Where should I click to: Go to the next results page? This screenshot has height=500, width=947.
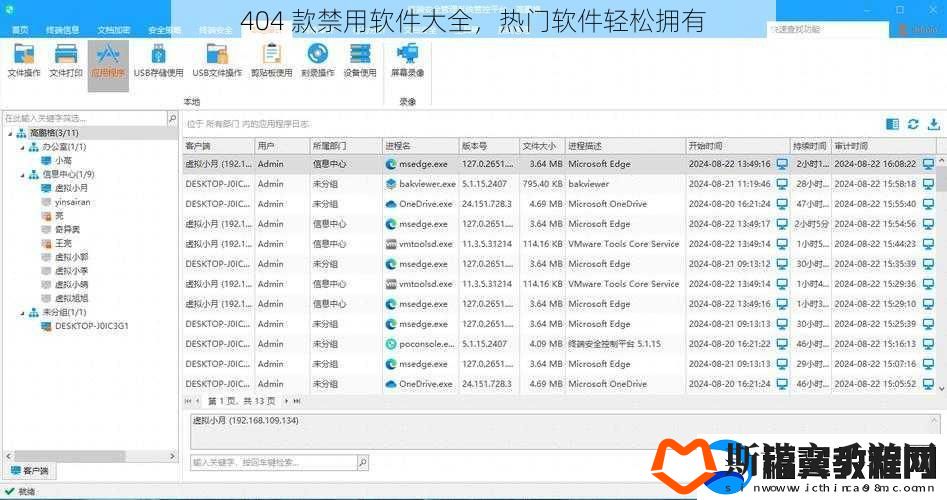click(286, 401)
